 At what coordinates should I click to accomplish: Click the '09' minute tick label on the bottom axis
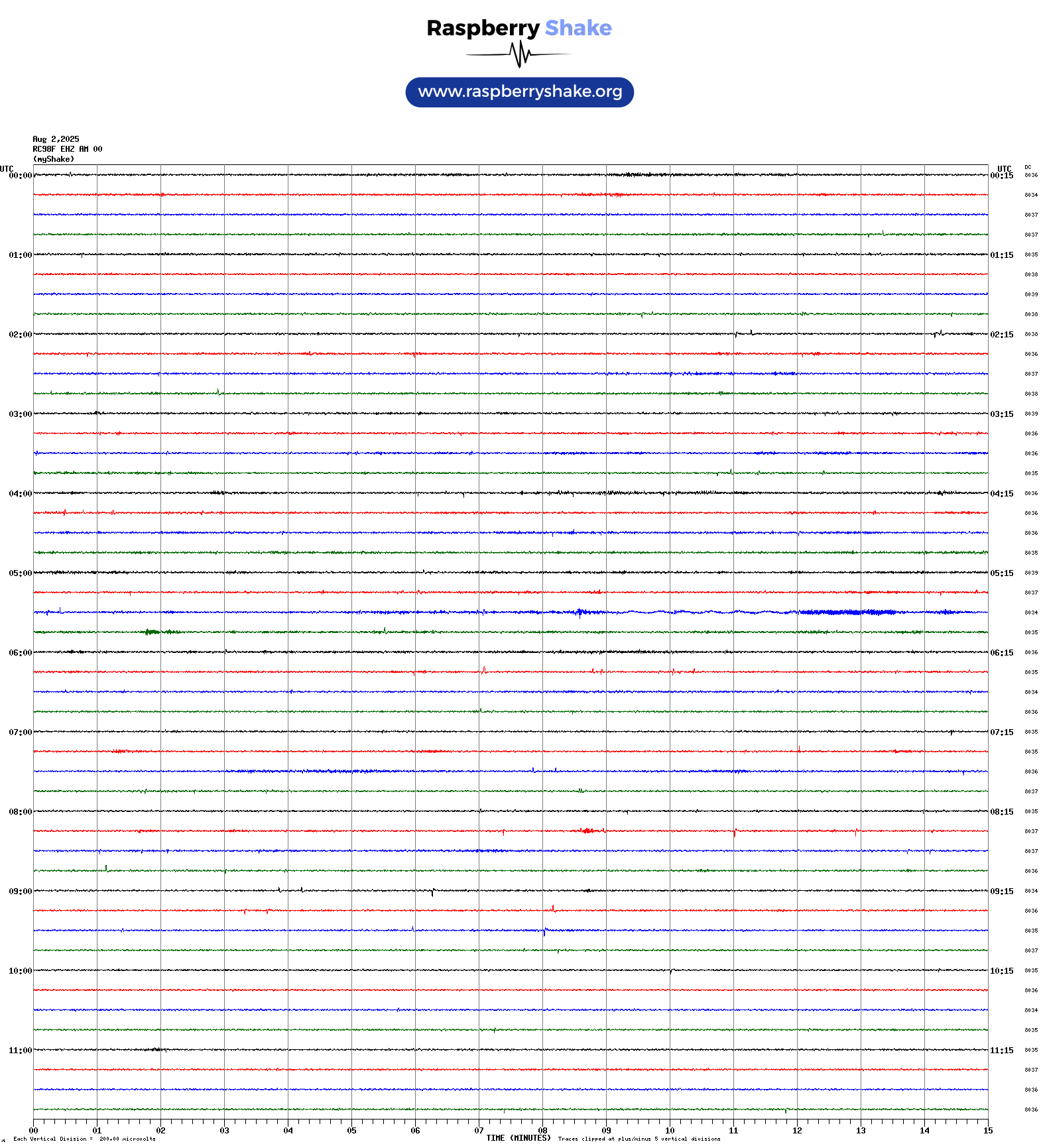coord(606,1131)
